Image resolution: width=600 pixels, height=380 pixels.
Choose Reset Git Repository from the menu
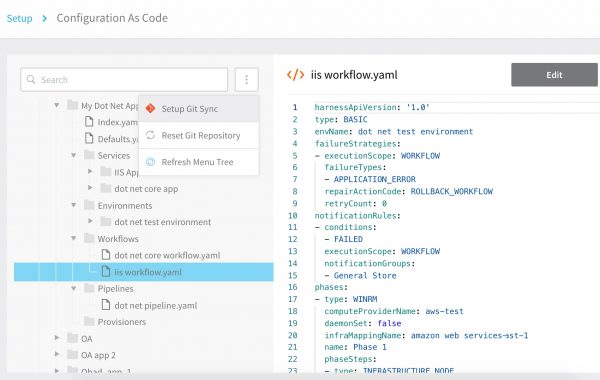tap(199, 135)
